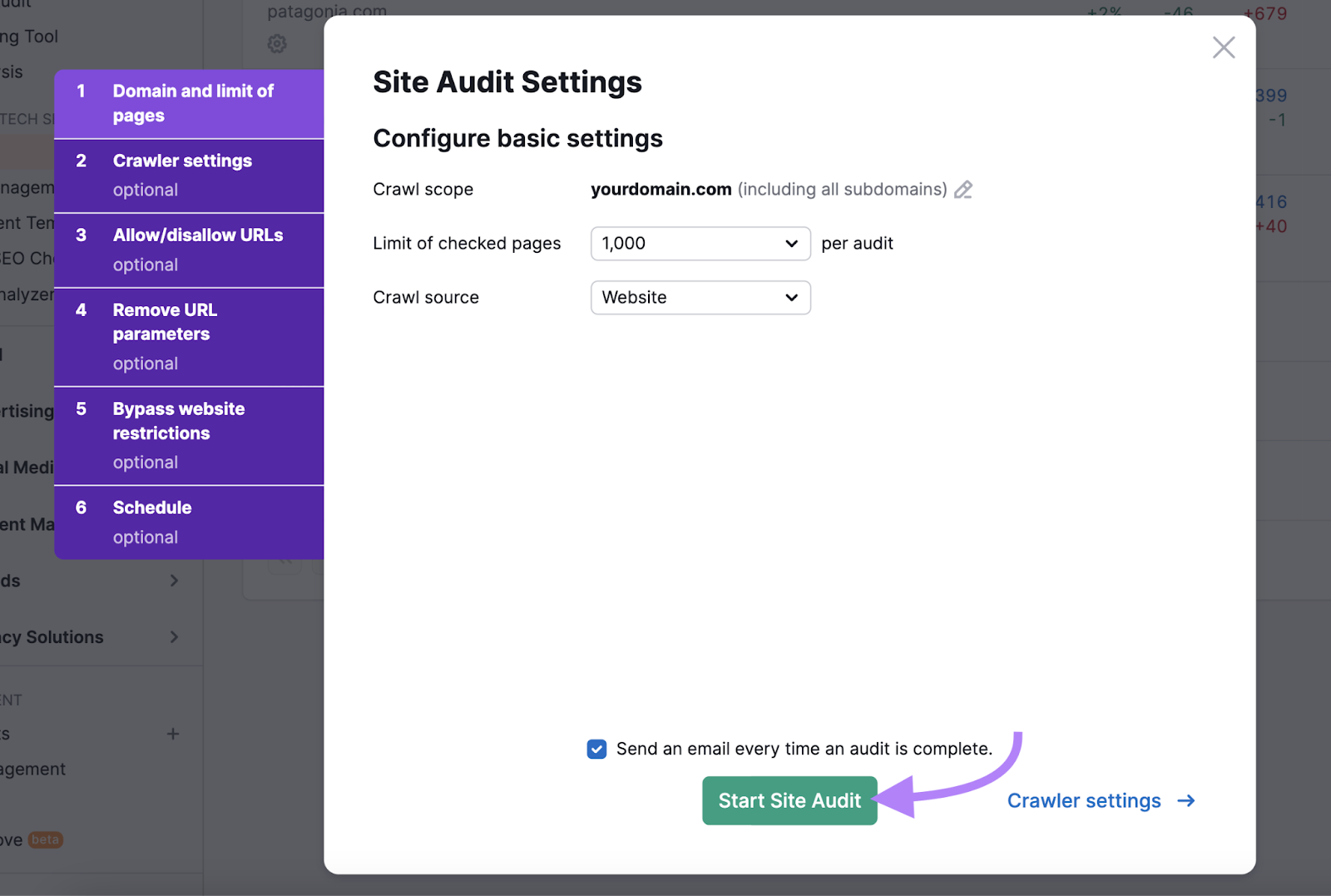Viewport: 1331px width, 896px height.
Task: Click the chevron on the dropdown showing 1,000
Action: [791, 243]
